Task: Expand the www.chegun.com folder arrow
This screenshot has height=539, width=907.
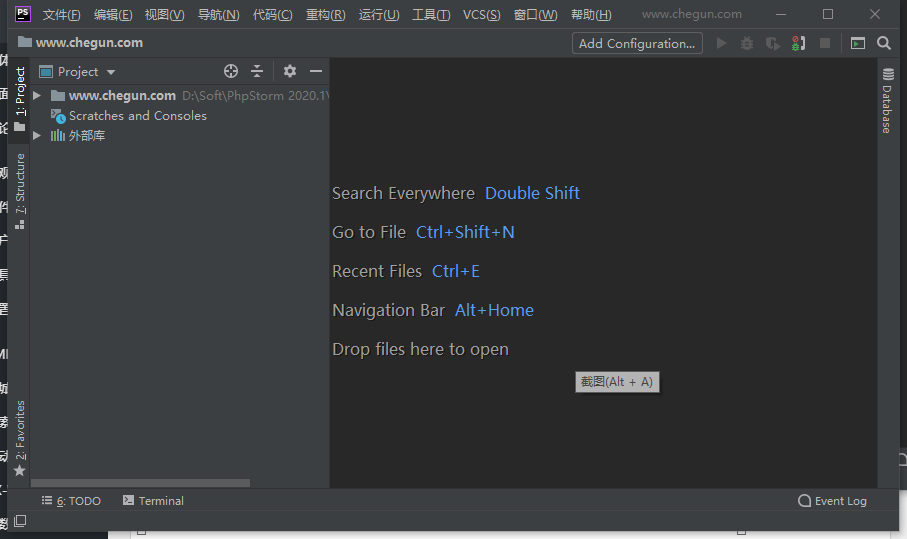Action: tap(37, 95)
